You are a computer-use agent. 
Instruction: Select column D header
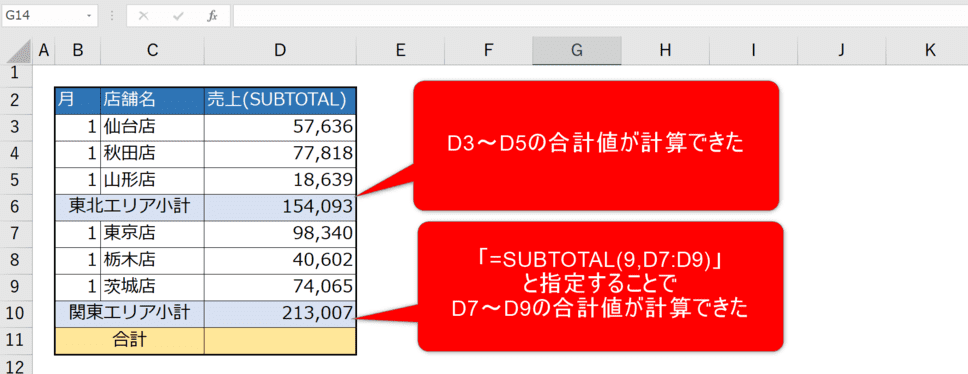(x=280, y=51)
